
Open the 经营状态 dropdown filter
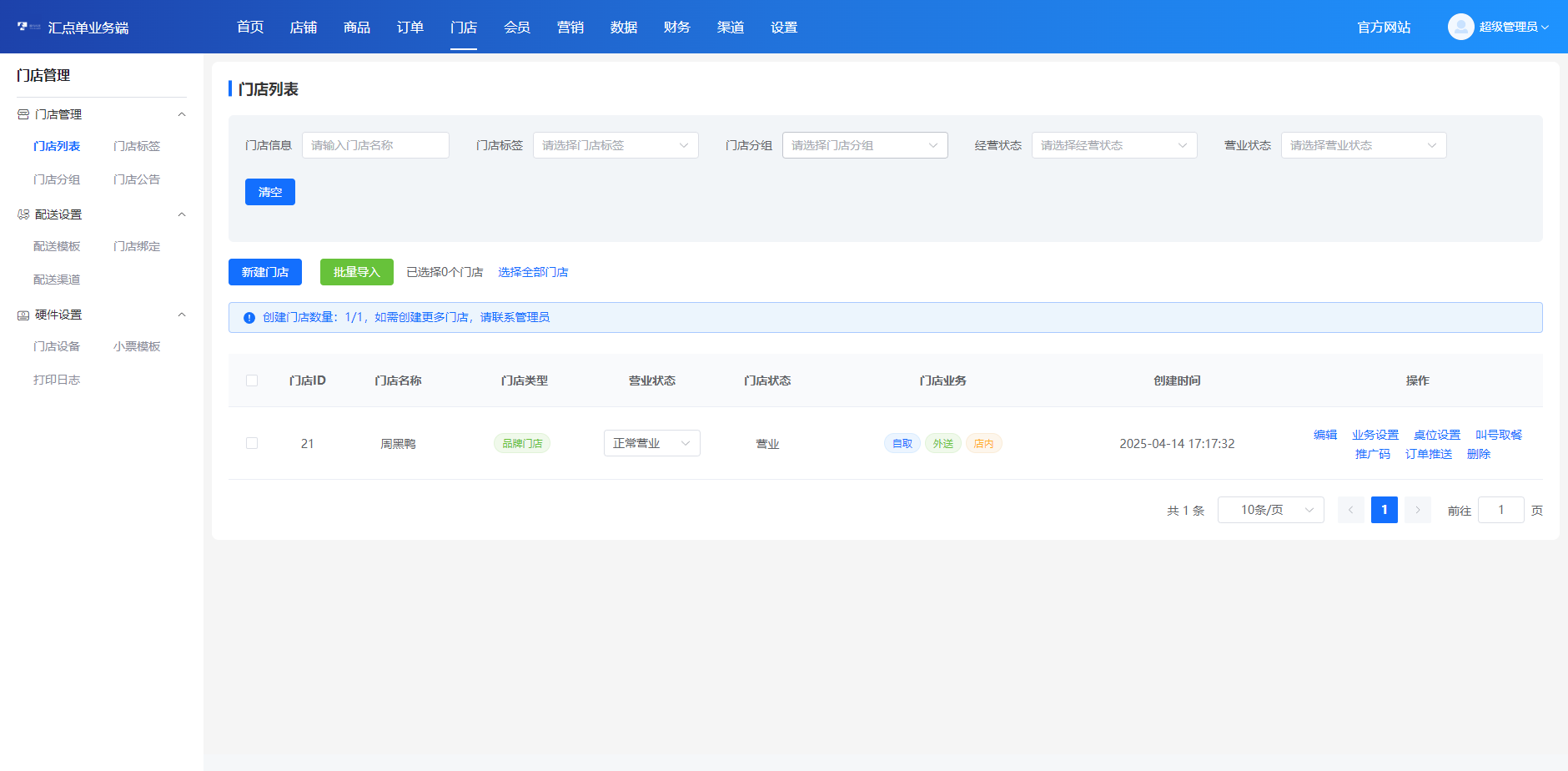tap(1114, 145)
